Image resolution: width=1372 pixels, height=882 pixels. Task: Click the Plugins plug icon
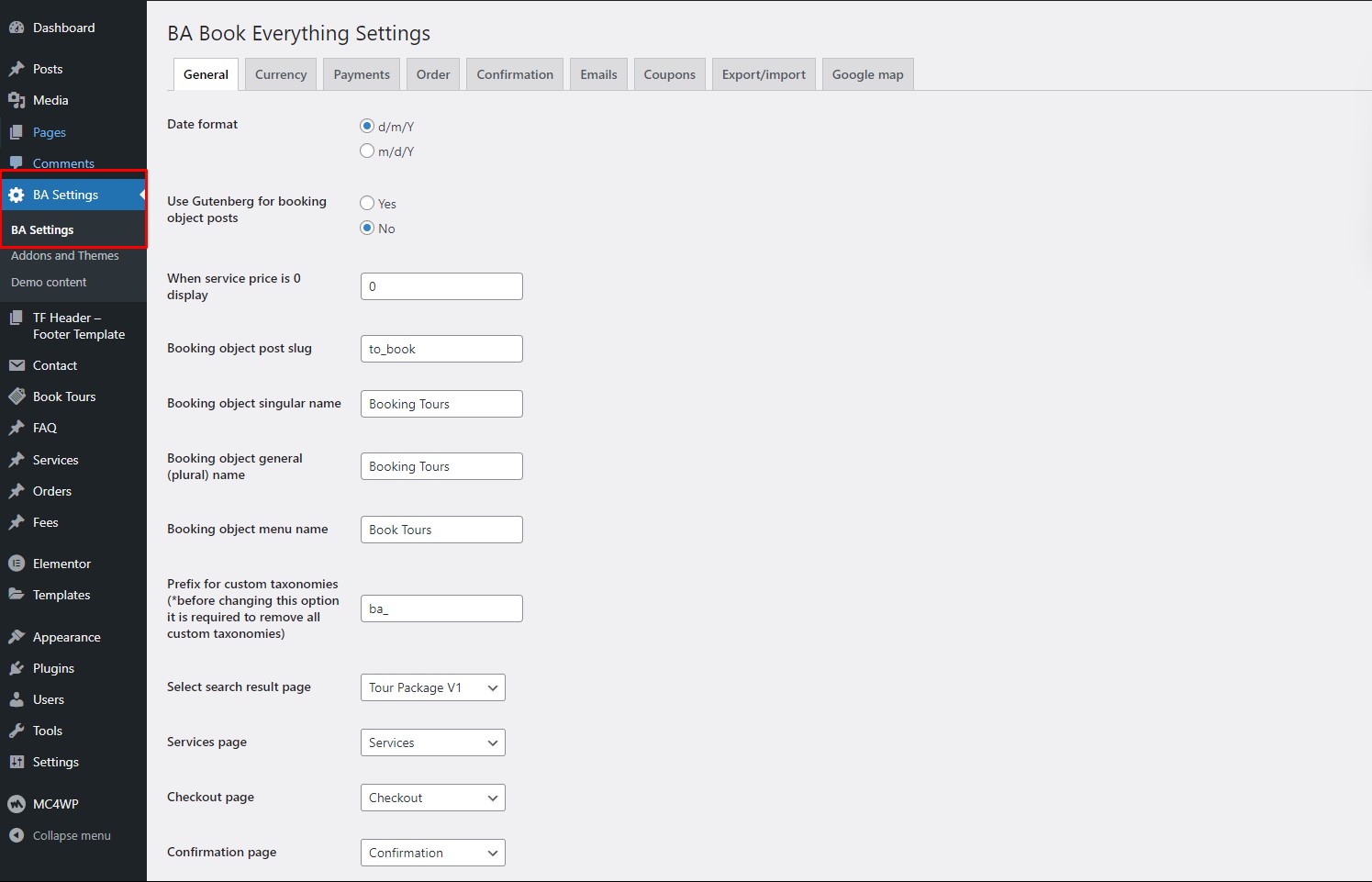coord(17,668)
